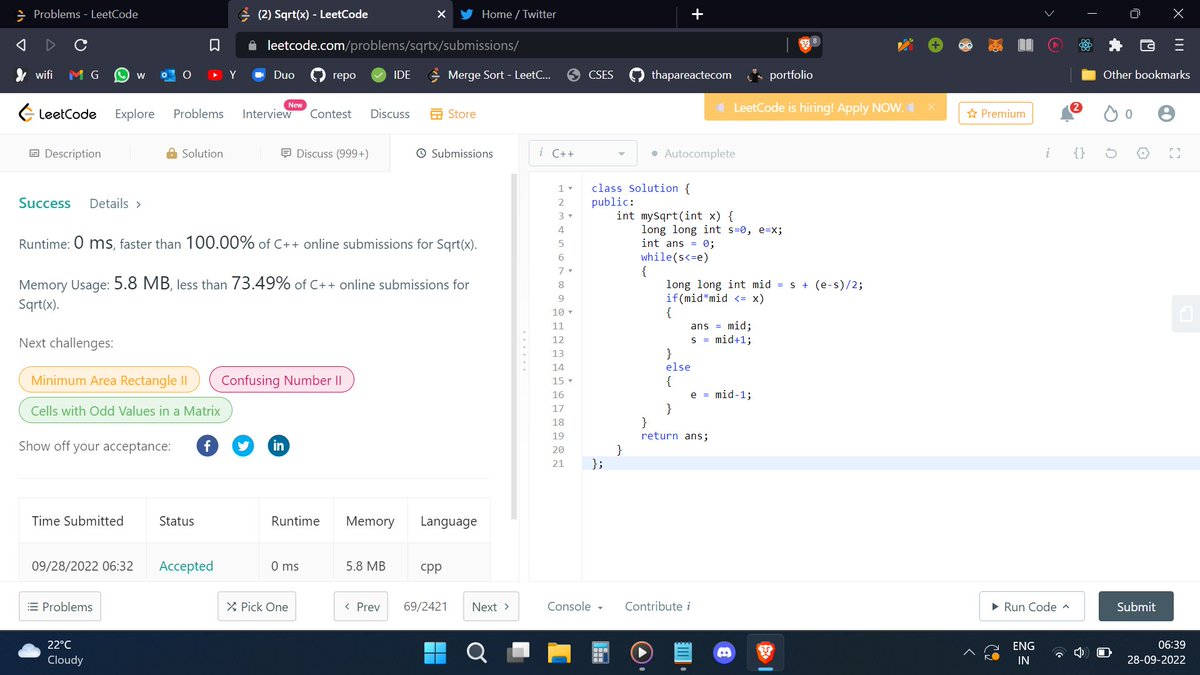Screen dimensions: 1200x675
Task: Open the C++ language dropdown
Action: coord(583,154)
